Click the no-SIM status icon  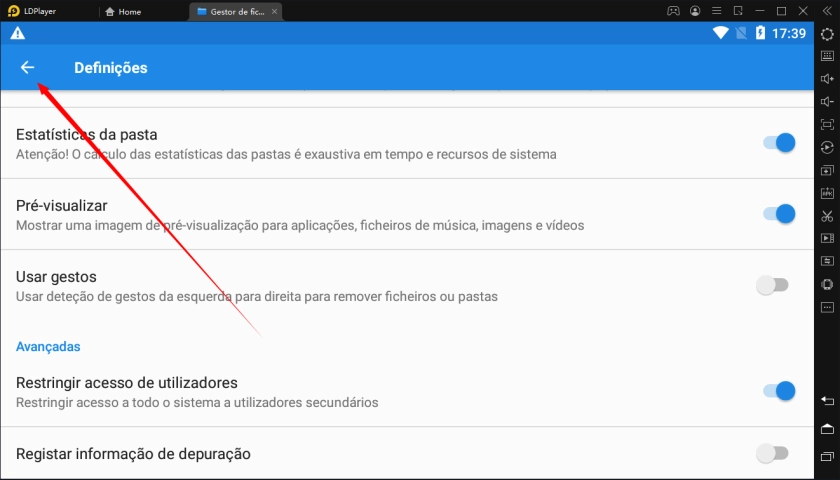[741, 33]
